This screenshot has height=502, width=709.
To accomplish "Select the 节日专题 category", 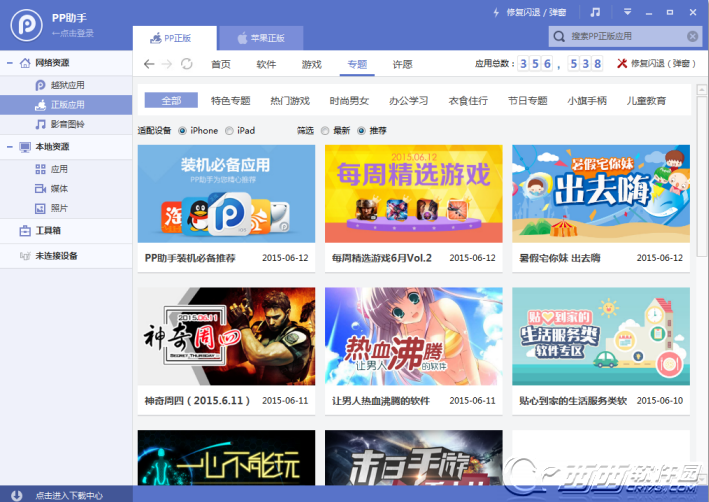I will pyautogui.click(x=528, y=100).
